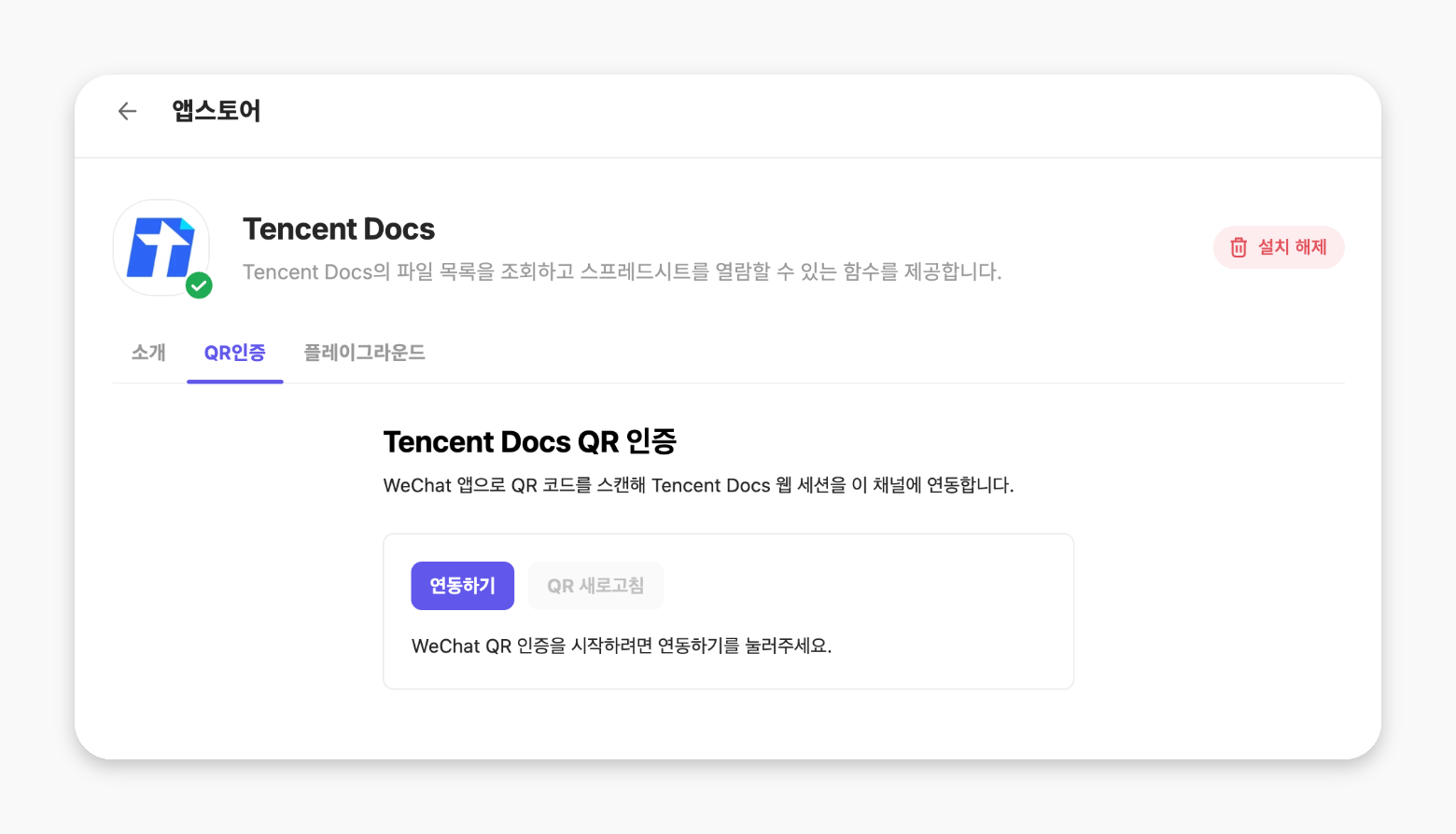Click the app description beginning 'Tencent Docs의 파일 목록'

622,272
